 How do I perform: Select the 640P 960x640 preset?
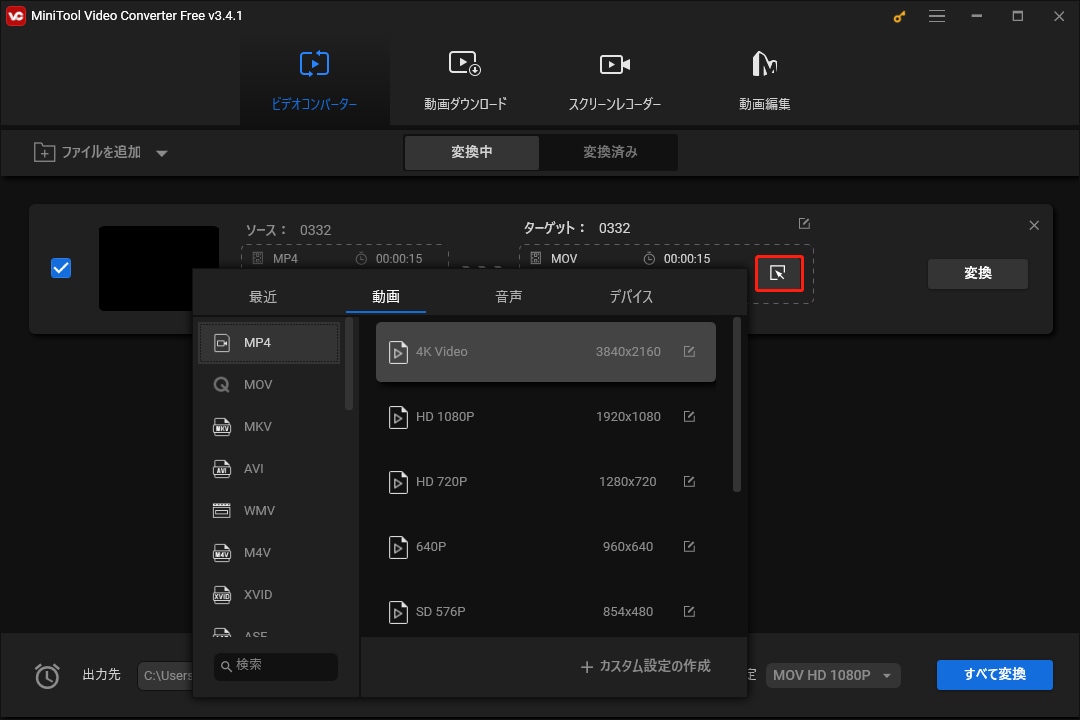546,547
